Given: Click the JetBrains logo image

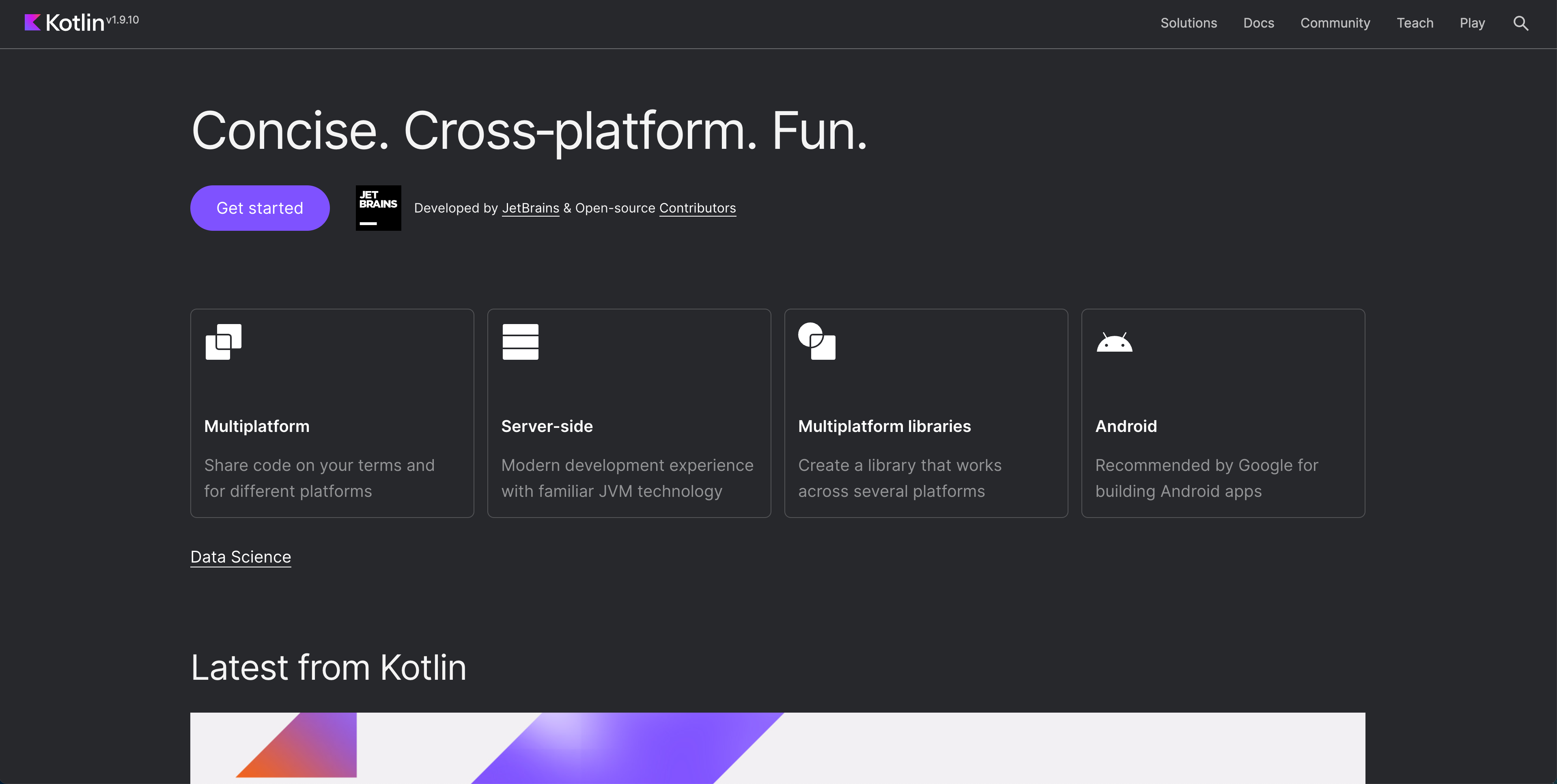Looking at the screenshot, I should click(378, 208).
